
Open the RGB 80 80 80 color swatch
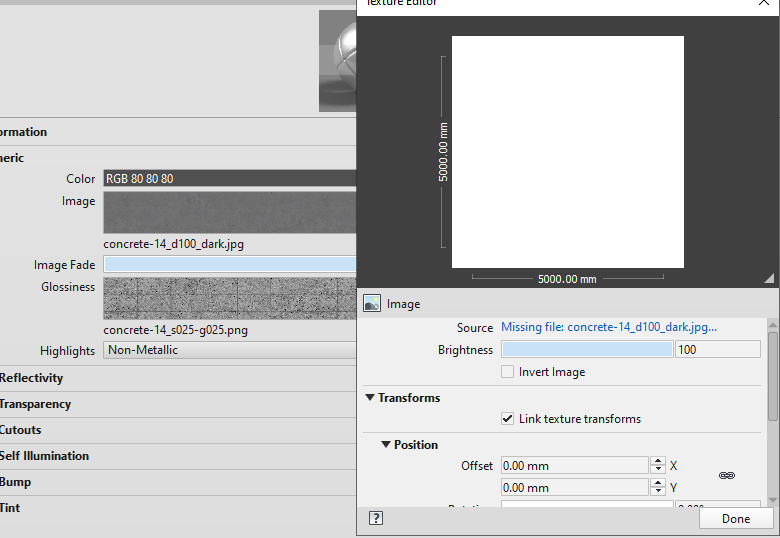(x=229, y=178)
